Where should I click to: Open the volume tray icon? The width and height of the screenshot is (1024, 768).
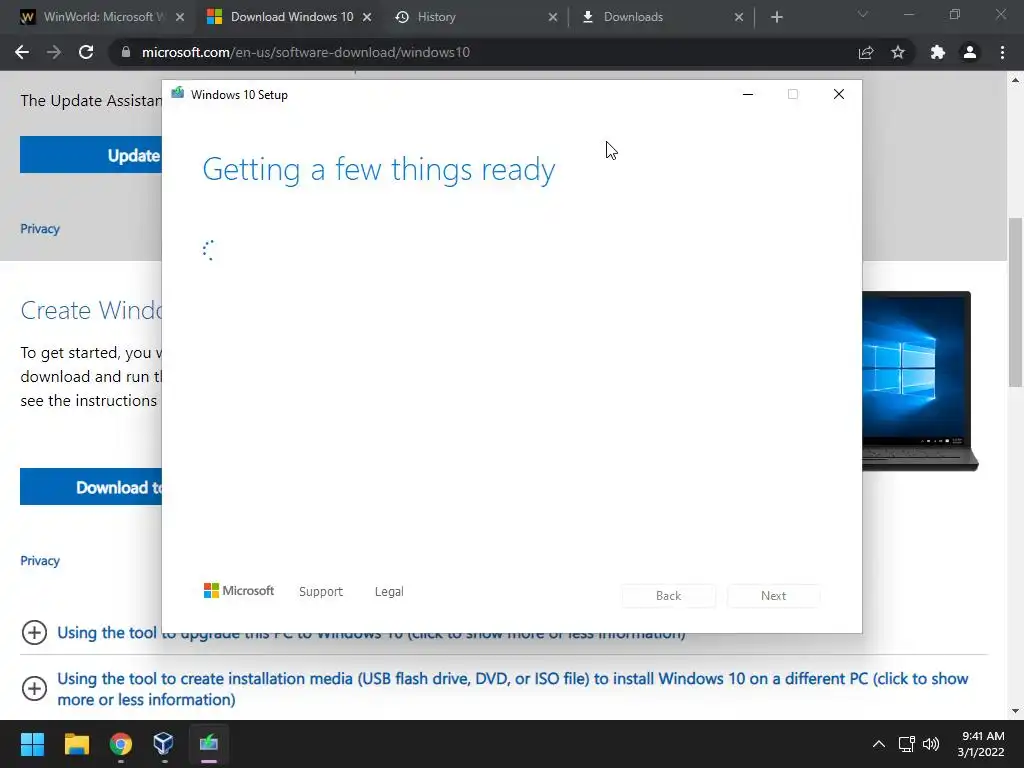(931, 744)
